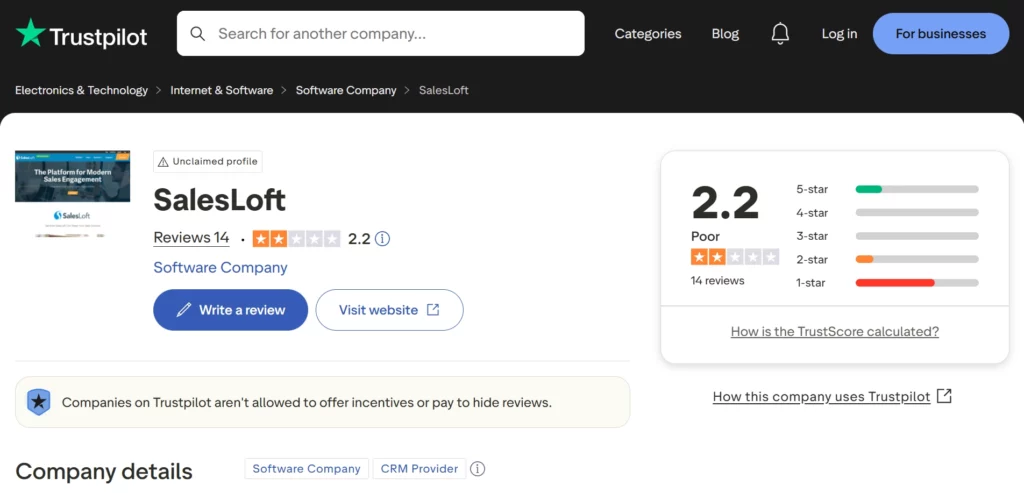Click the info icon beside CRM Provider
1024x493 pixels.
pyautogui.click(x=478, y=469)
